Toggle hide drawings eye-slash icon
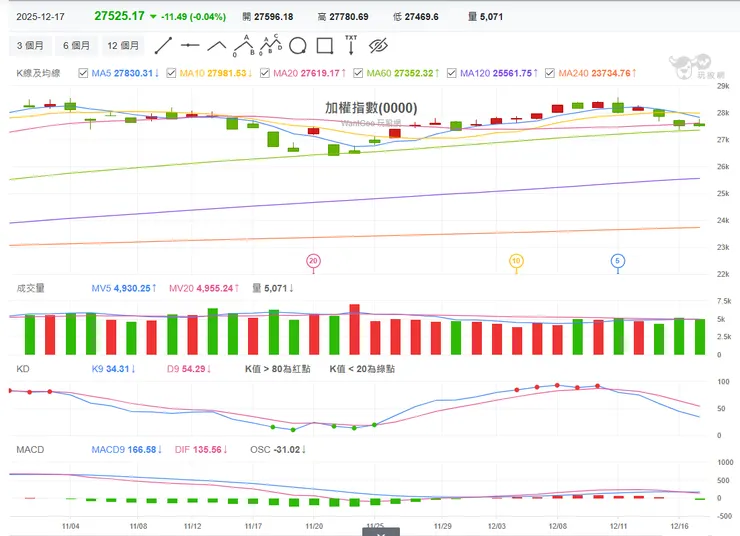Viewport: 740px width, 536px height. coord(378,46)
